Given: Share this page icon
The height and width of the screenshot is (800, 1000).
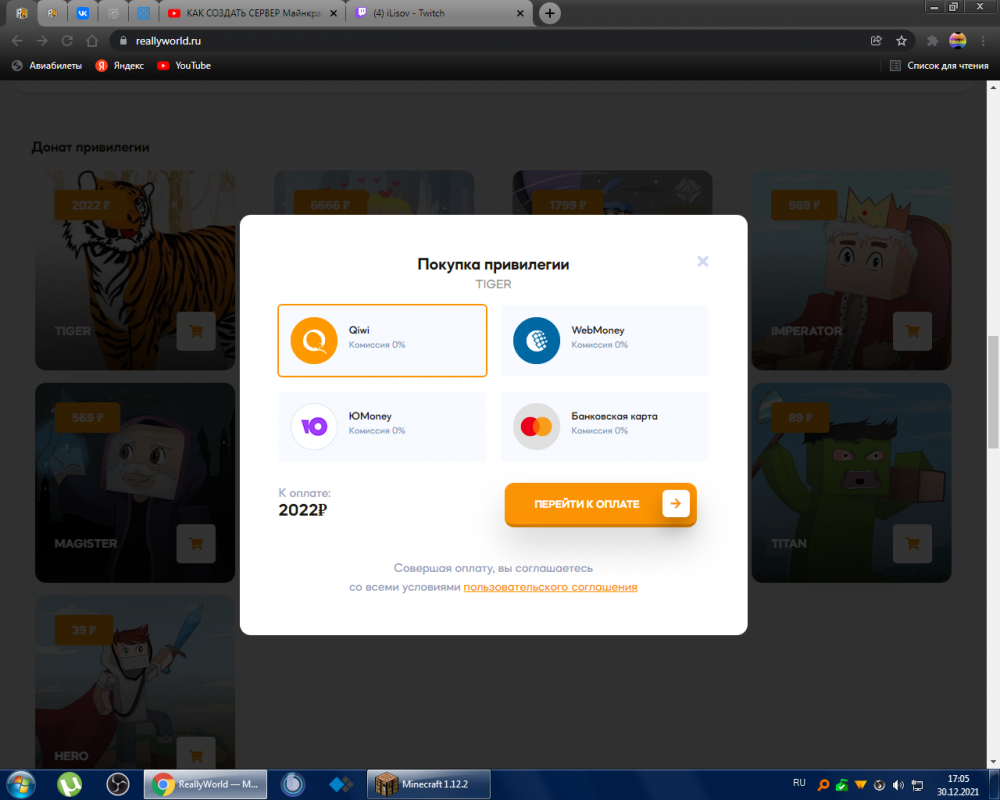Looking at the screenshot, I should (876, 41).
